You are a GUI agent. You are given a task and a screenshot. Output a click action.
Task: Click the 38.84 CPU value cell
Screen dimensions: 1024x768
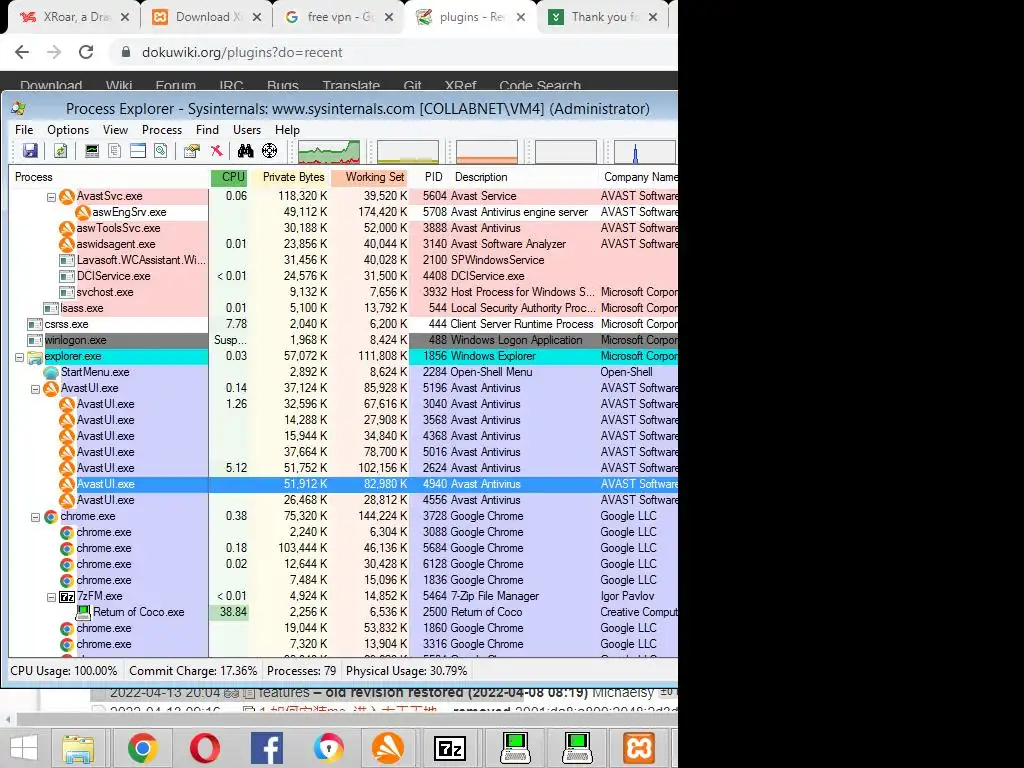click(x=229, y=612)
